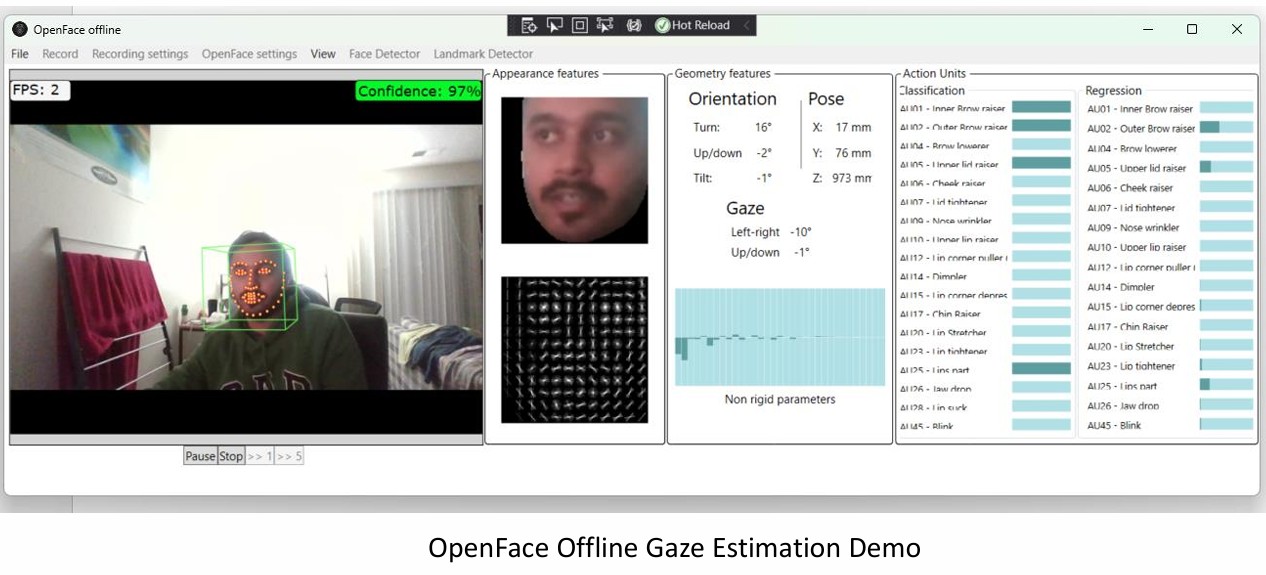Image resolution: width=1266 pixels, height=575 pixels.
Task: Open the Landmark Detector menu
Action: [x=483, y=54]
